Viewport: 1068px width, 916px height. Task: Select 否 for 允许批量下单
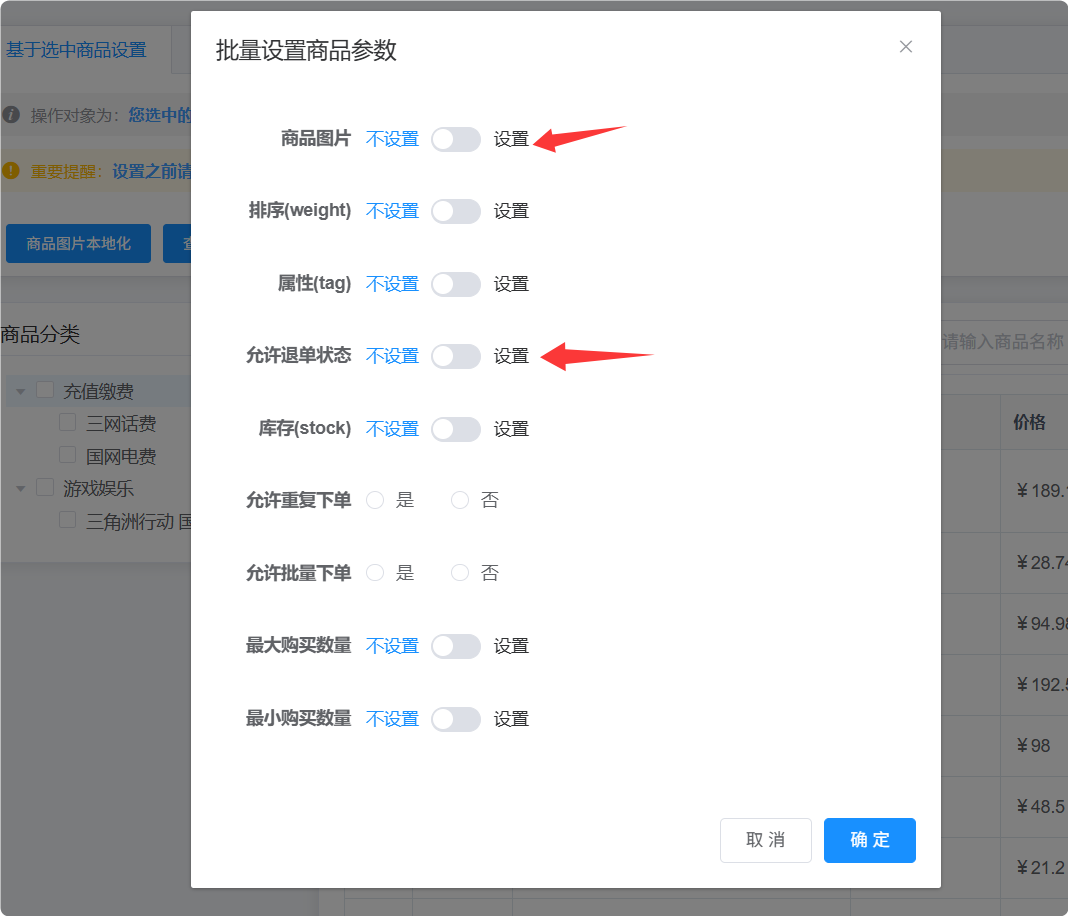pyautogui.click(x=459, y=572)
